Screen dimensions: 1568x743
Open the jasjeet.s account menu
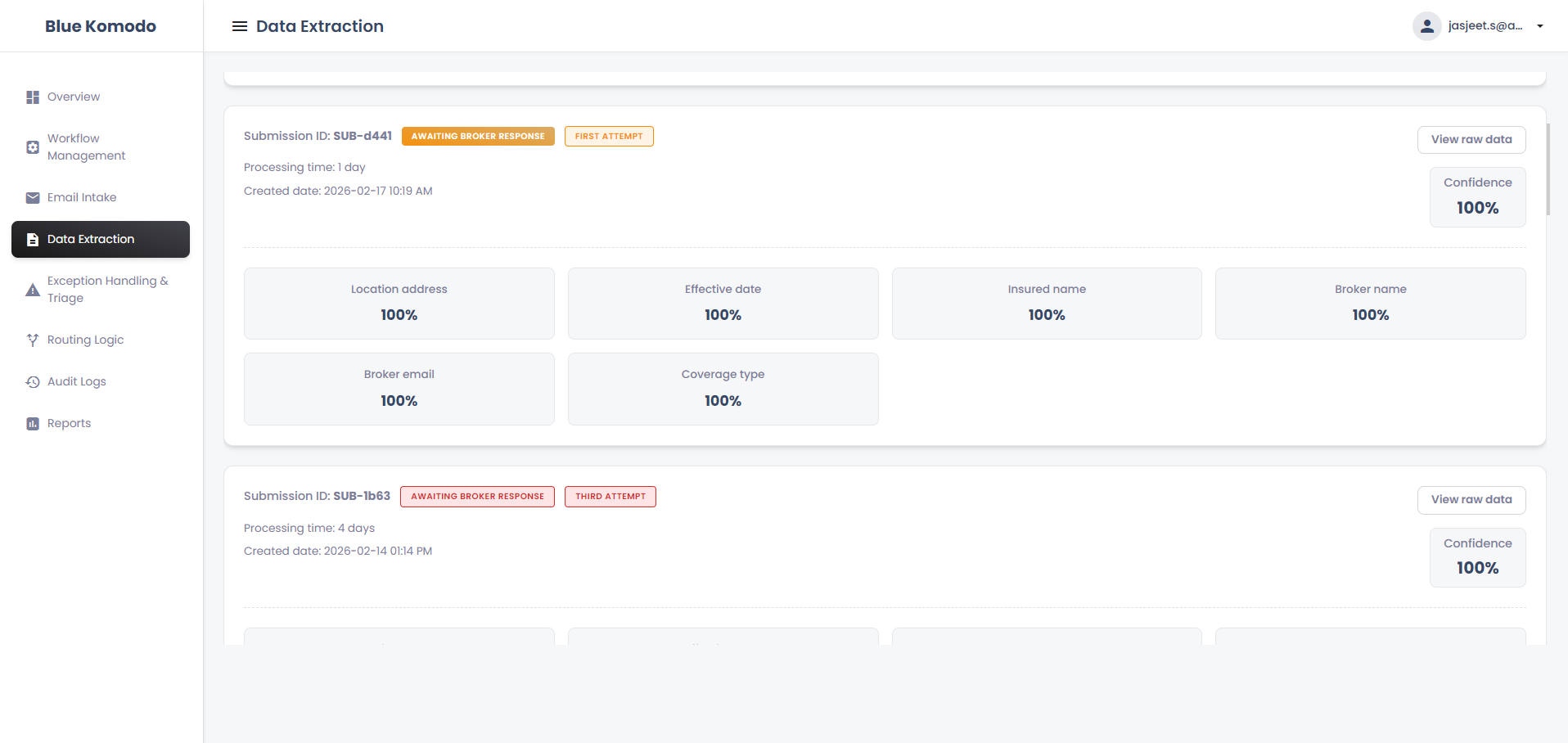coord(1485,26)
